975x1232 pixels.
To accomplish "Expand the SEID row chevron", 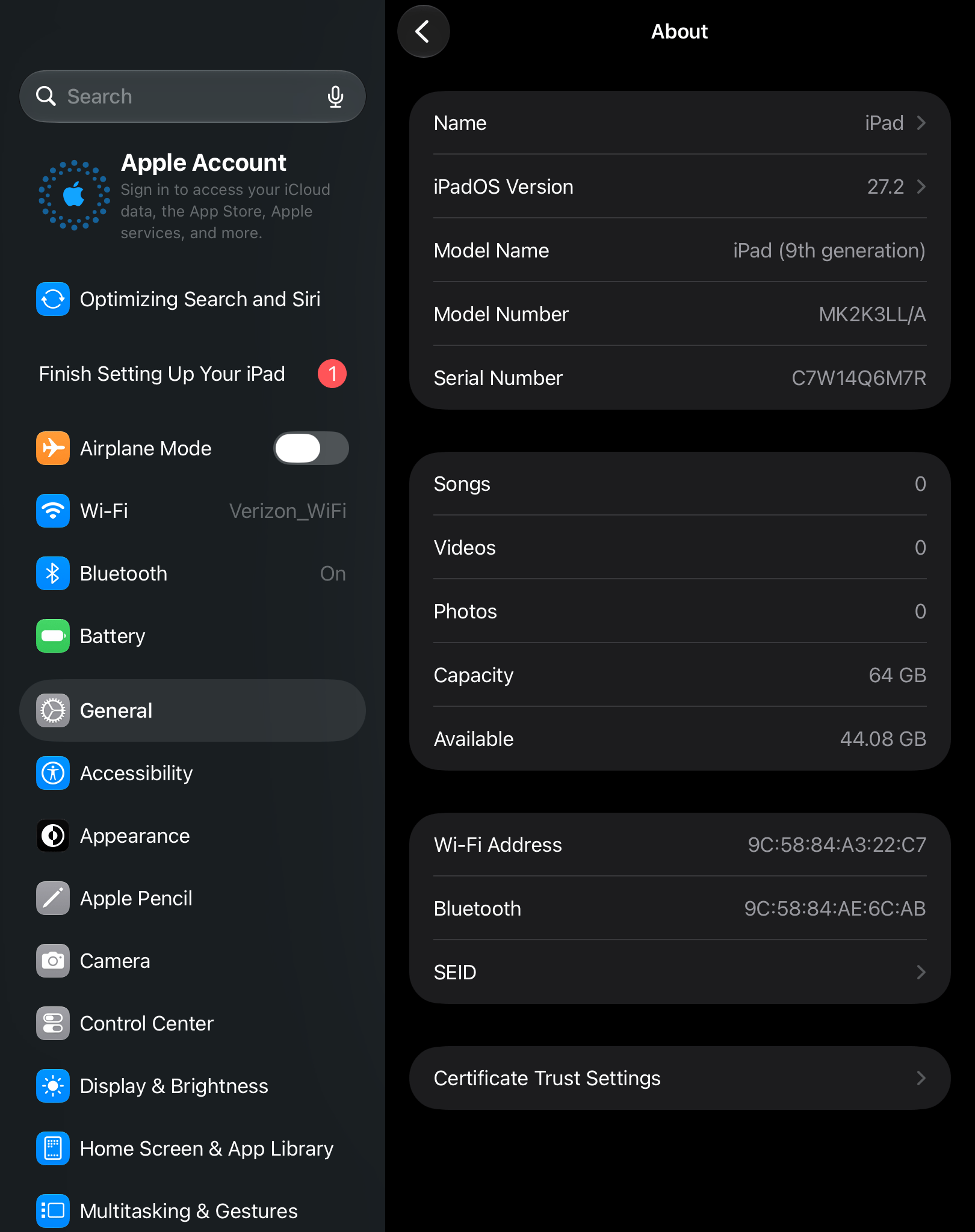I will click(x=921, y=972).
